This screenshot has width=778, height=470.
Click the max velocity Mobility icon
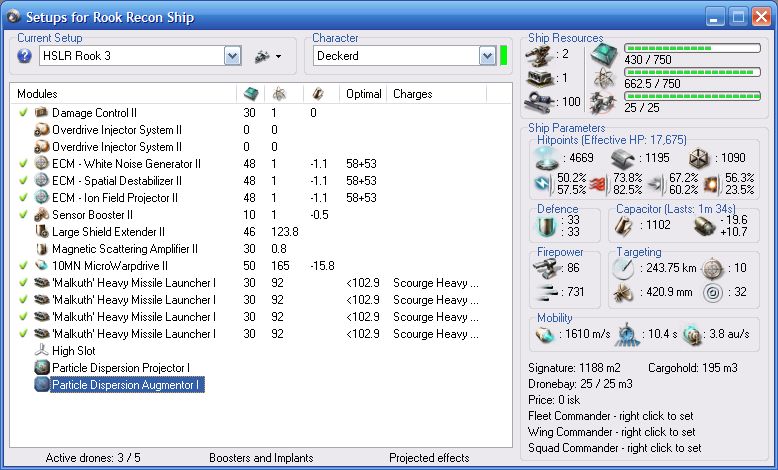pyautogui.click(x=545, y=335)
